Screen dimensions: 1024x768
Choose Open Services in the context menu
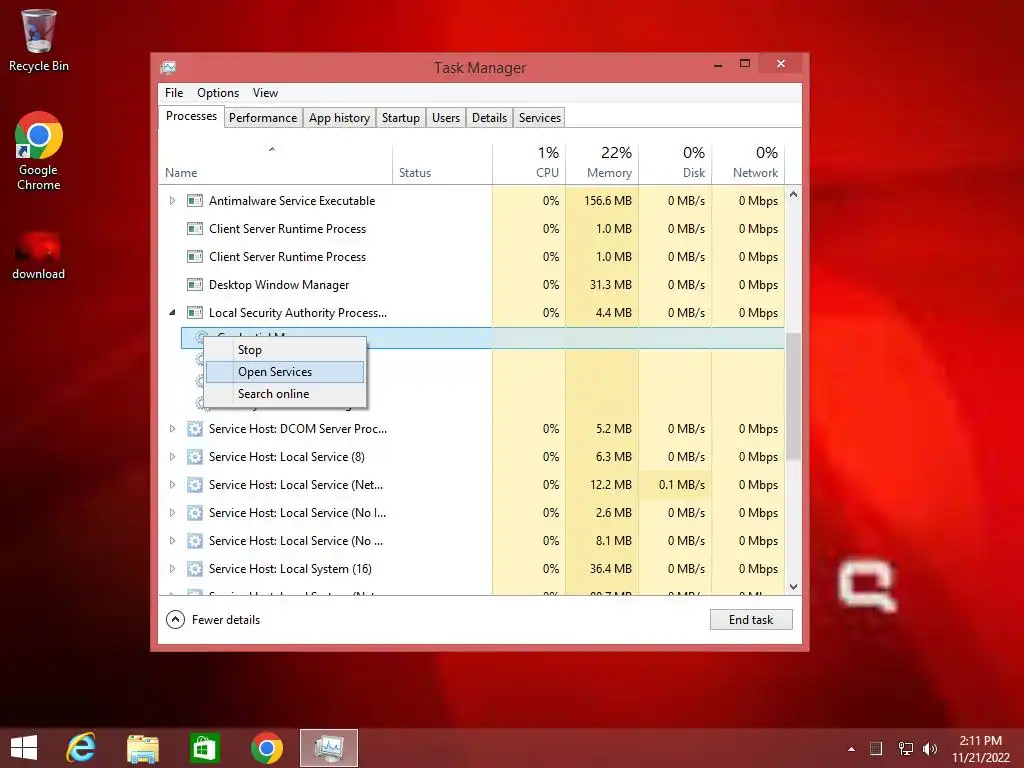[285, 372]
